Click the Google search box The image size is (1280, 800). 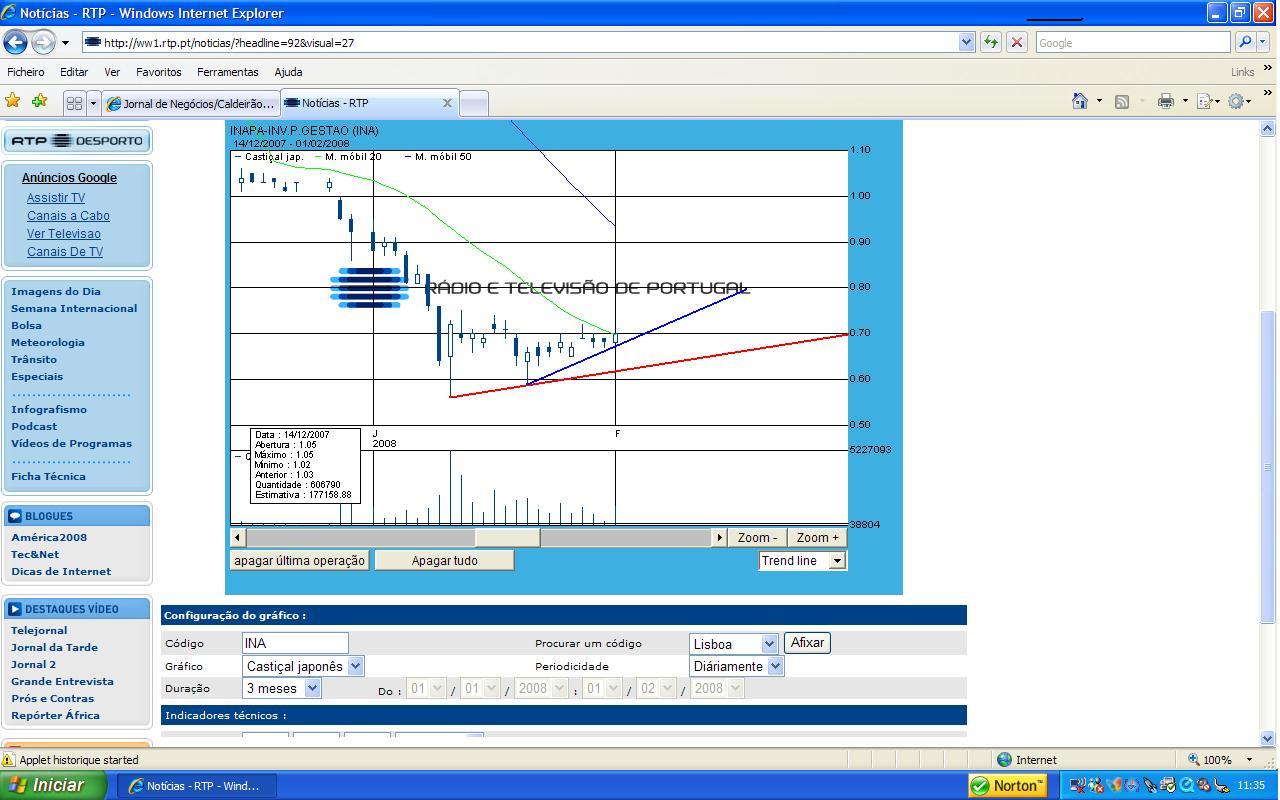point(1133,42)
